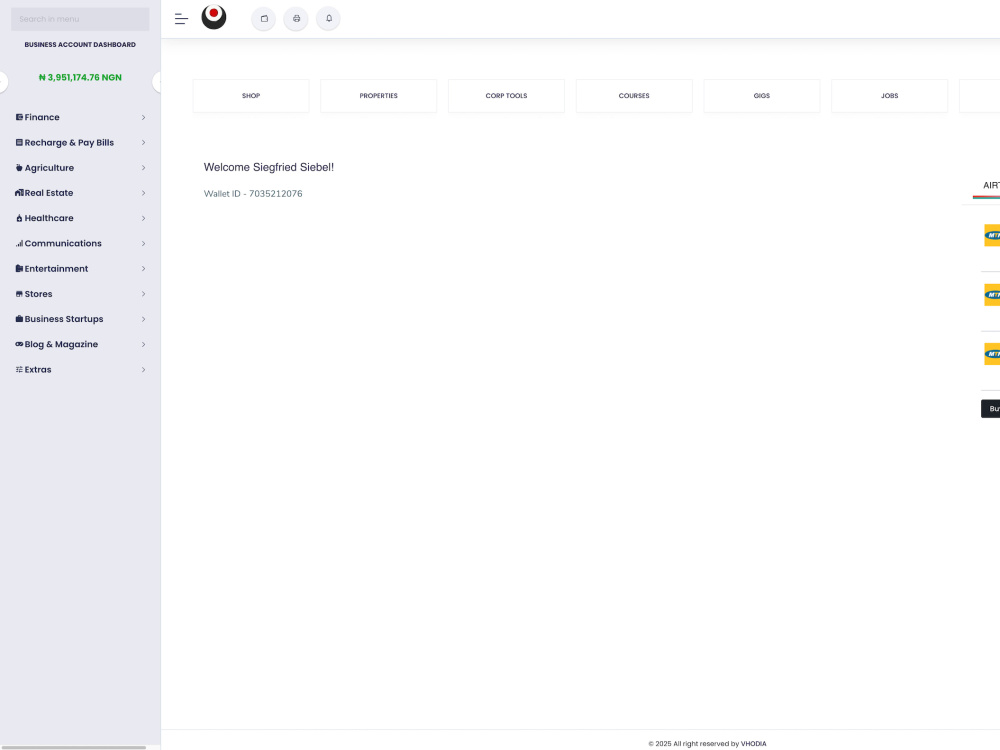1000x750 pixels.
Task: Click the printer icon in top bar
Action: pyautogui.click(x=296, y=18)
